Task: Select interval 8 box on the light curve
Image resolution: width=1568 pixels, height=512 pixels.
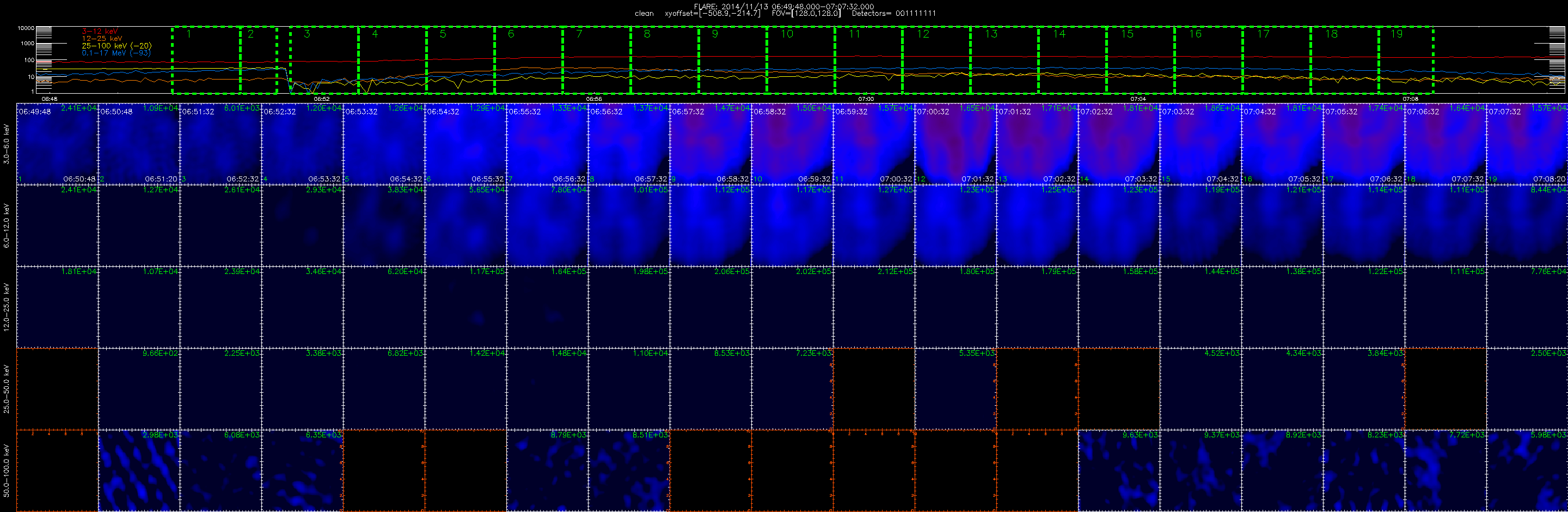Action: point(665,60)
